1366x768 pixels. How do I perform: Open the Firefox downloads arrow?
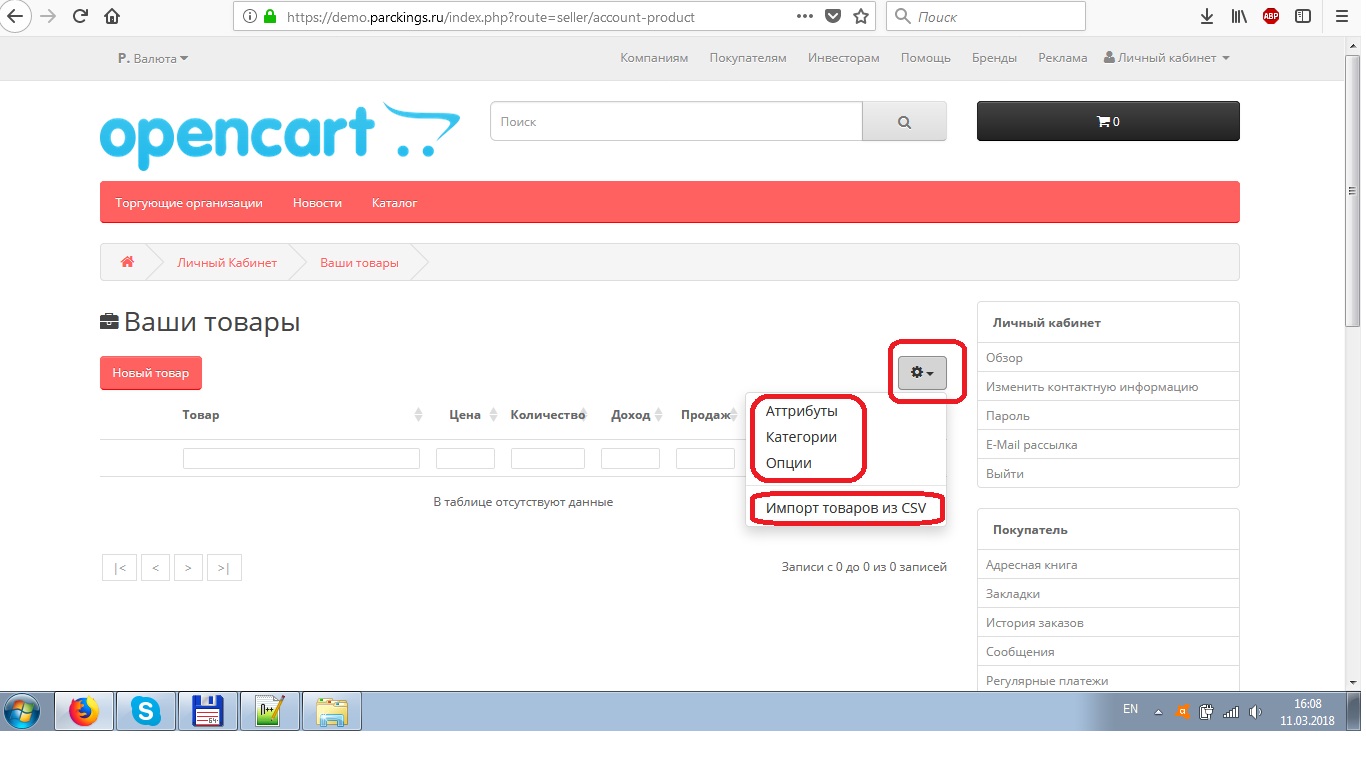point(1207,16)
